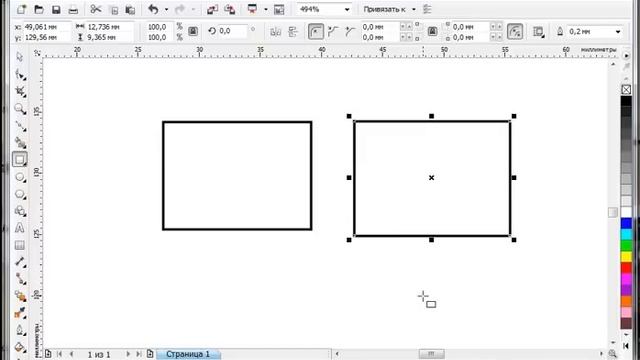The image size is (640, 360).
Task: Pick the yellow palette swatch
Action: tap(626, 257)
